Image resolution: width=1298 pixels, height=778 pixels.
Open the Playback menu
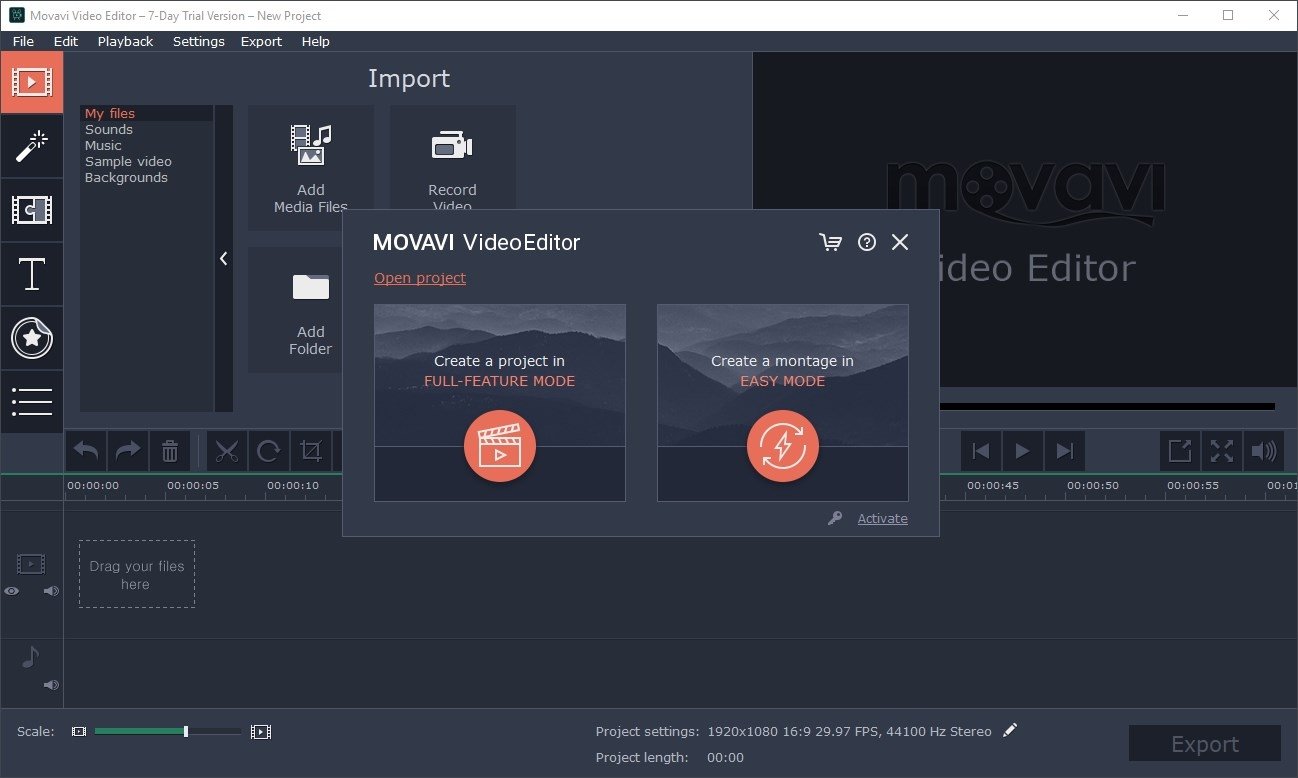click(x=125, y=41)
